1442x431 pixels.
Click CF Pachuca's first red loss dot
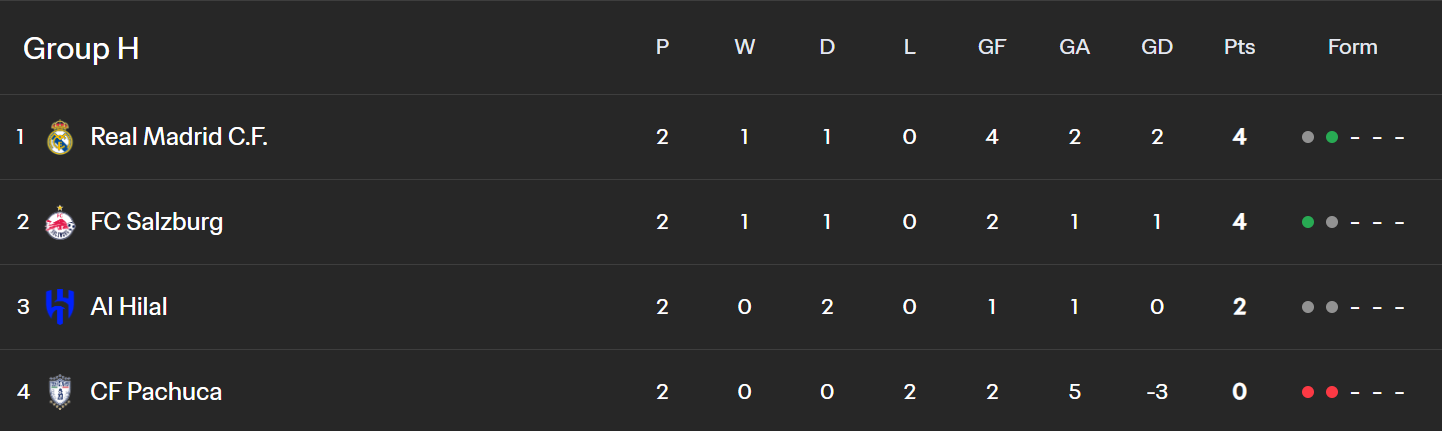tap(1307, 392)
